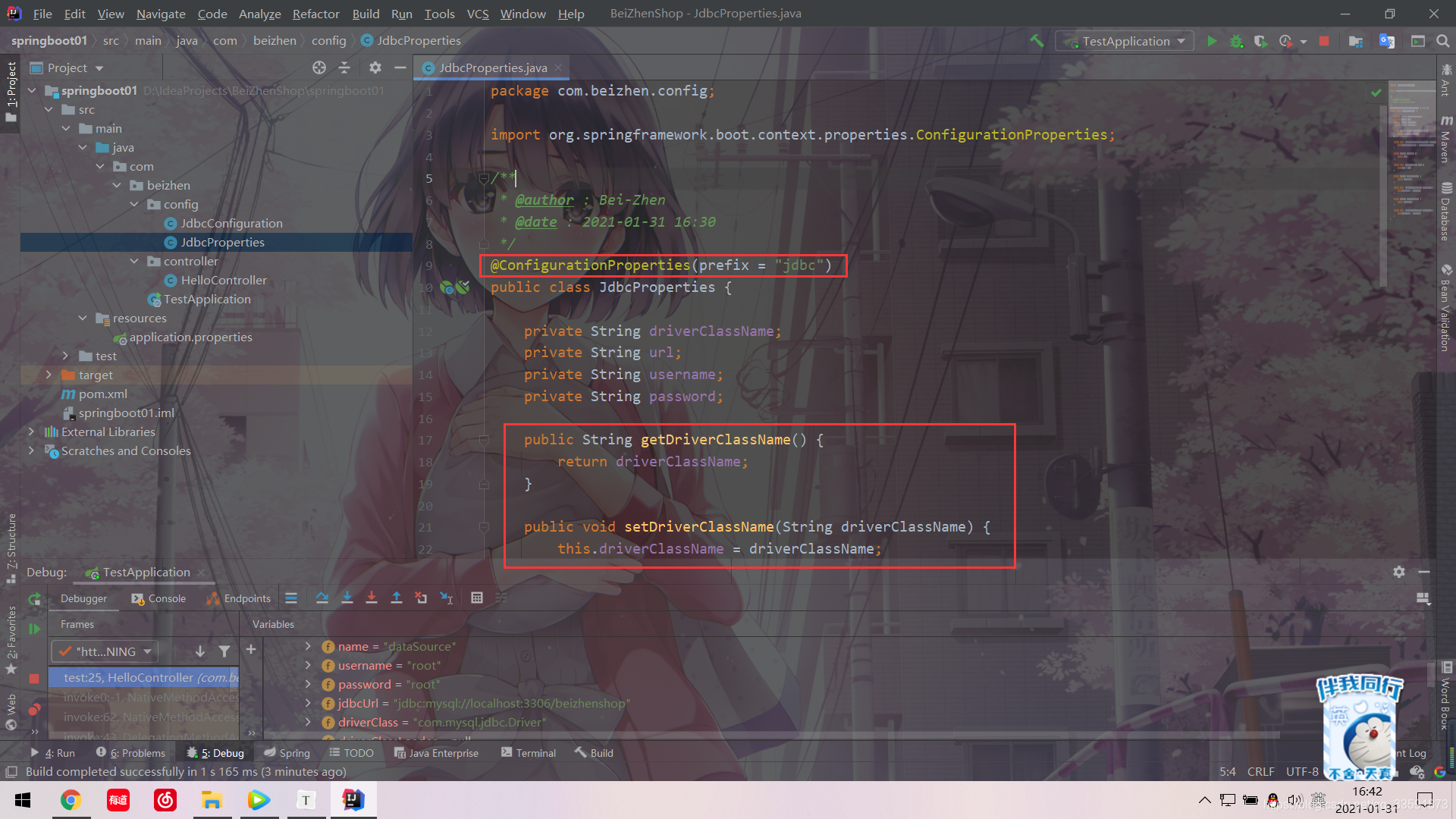Click the locate-file crosshair icon in Project panel
Screen dimensions: 1456x819
pos(319,67)
